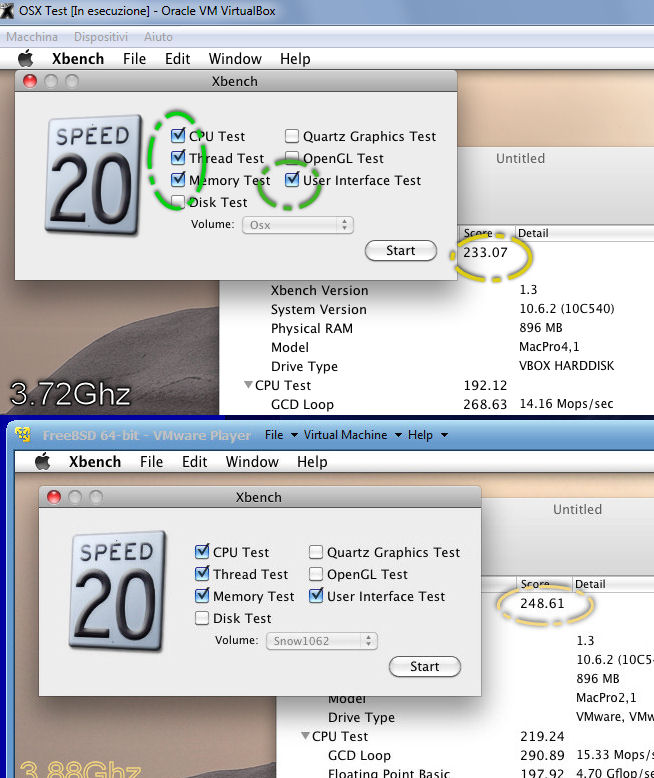Screen dimensions: 654x778
Task: Click the VirtualBox window title icon
Action: tap(7, 10)
